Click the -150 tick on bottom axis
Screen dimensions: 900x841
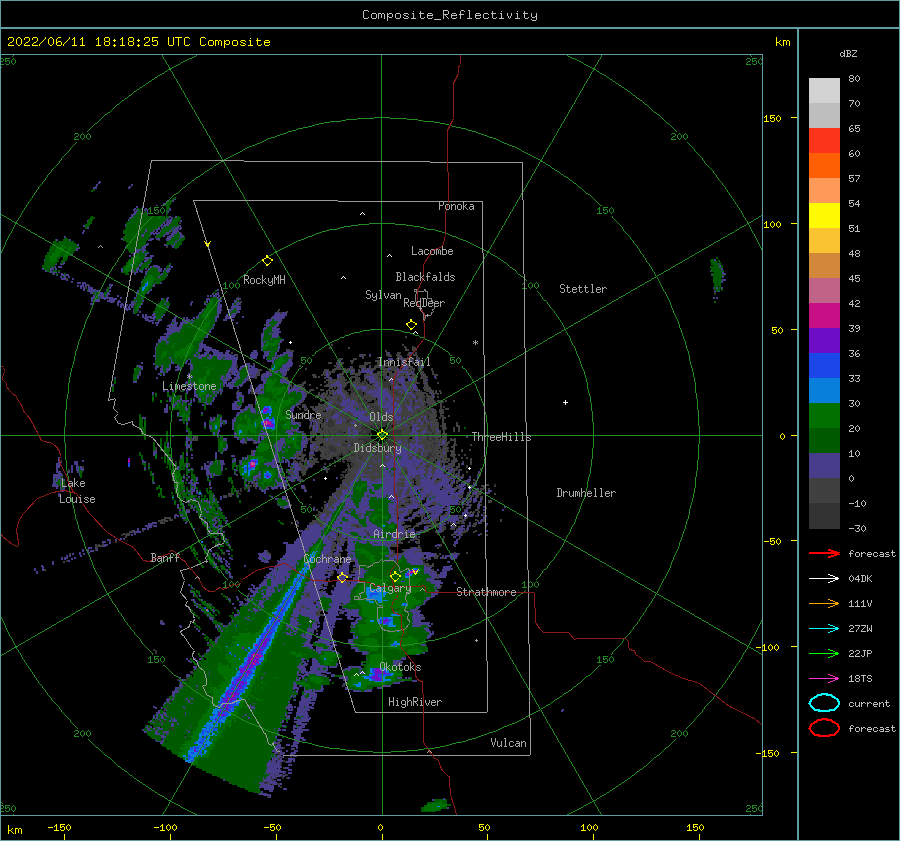point(59,827)
